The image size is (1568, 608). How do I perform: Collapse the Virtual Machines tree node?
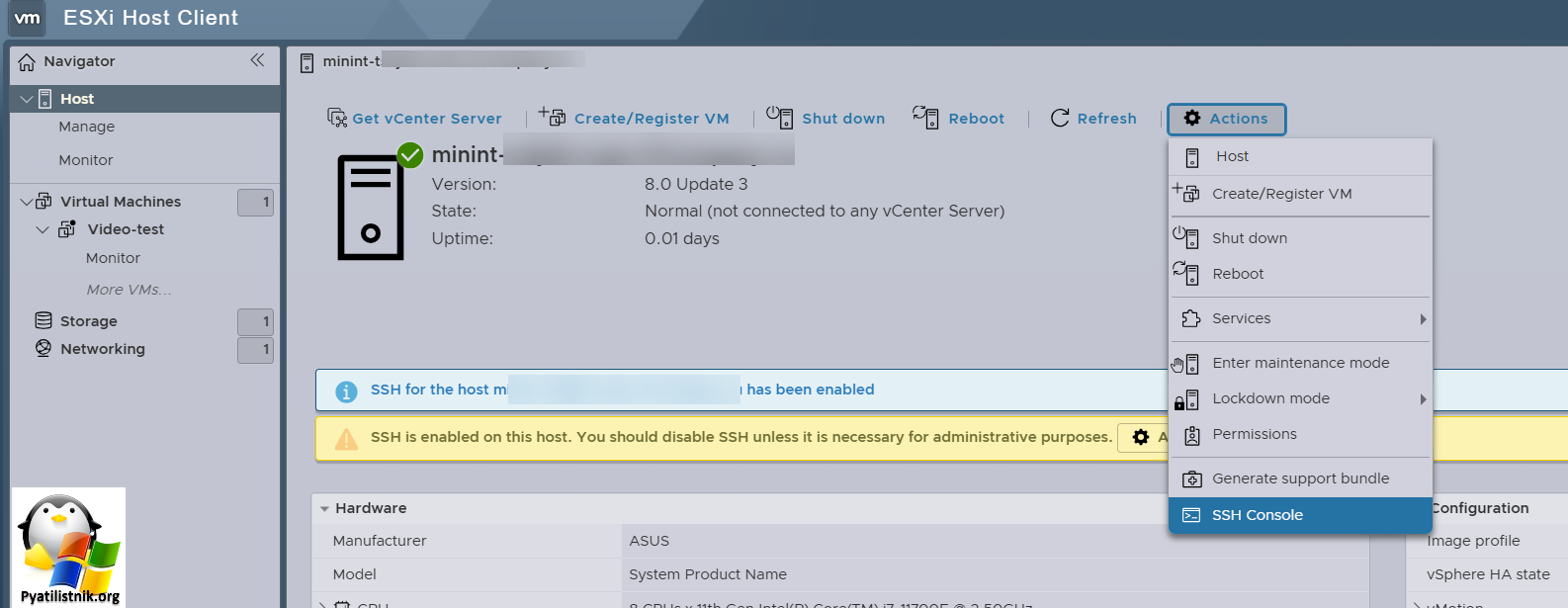pyautogui.click(x=27, y=202)
